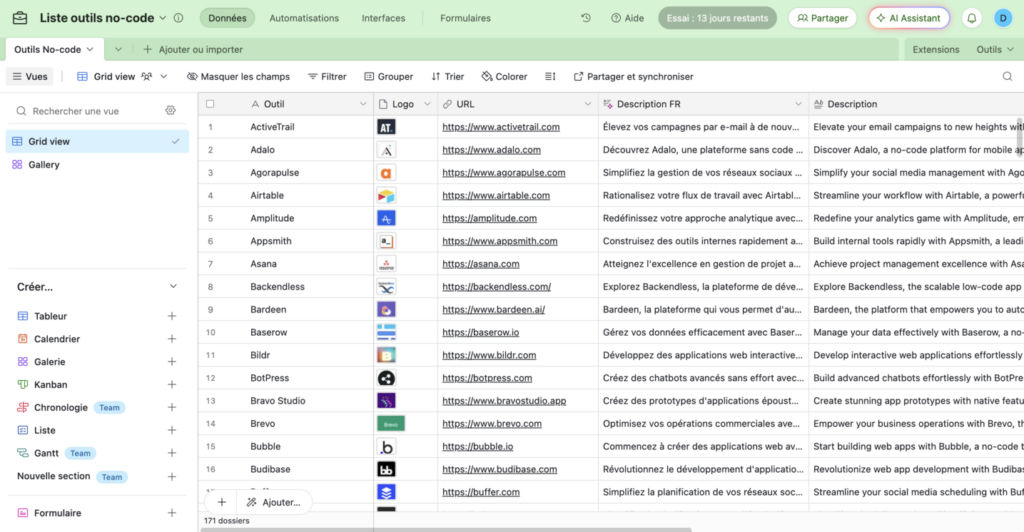
Task: Expand the tables list chevron
Action: pos(118,50)
